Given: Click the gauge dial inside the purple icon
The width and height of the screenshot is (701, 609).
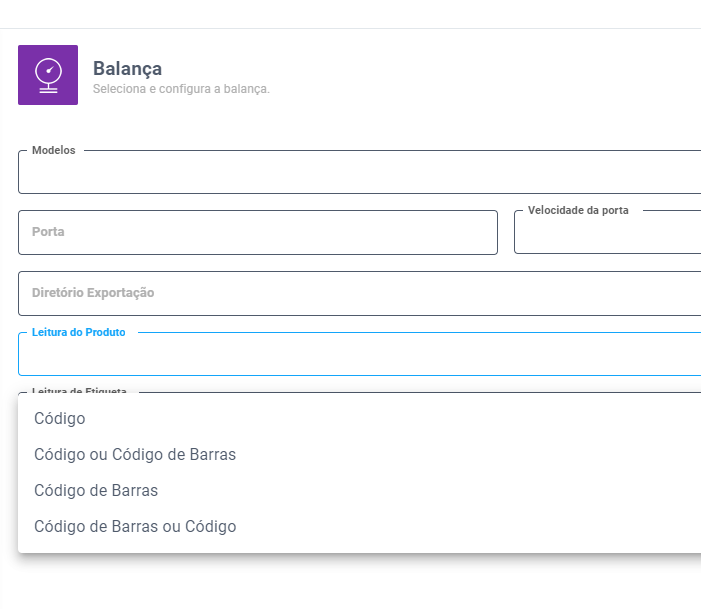Looking at the screenshot, I should 48,70.
